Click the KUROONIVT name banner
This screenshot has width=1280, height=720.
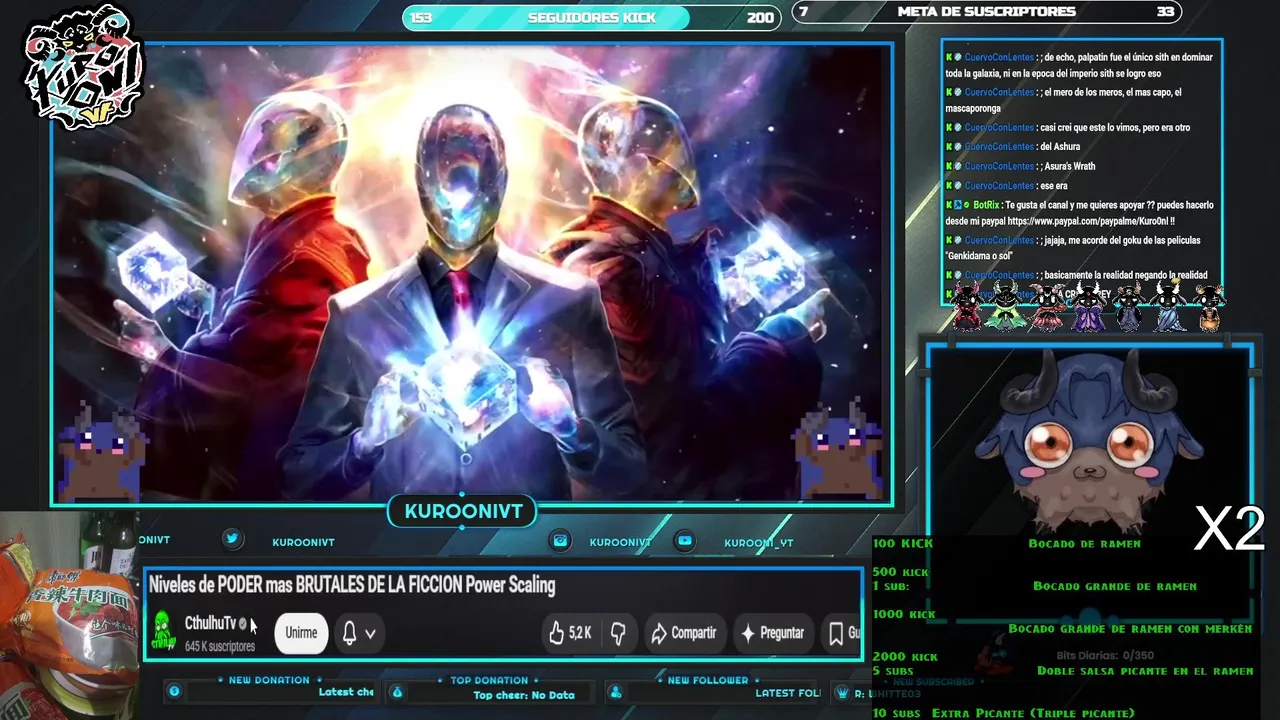pos(463,512)
